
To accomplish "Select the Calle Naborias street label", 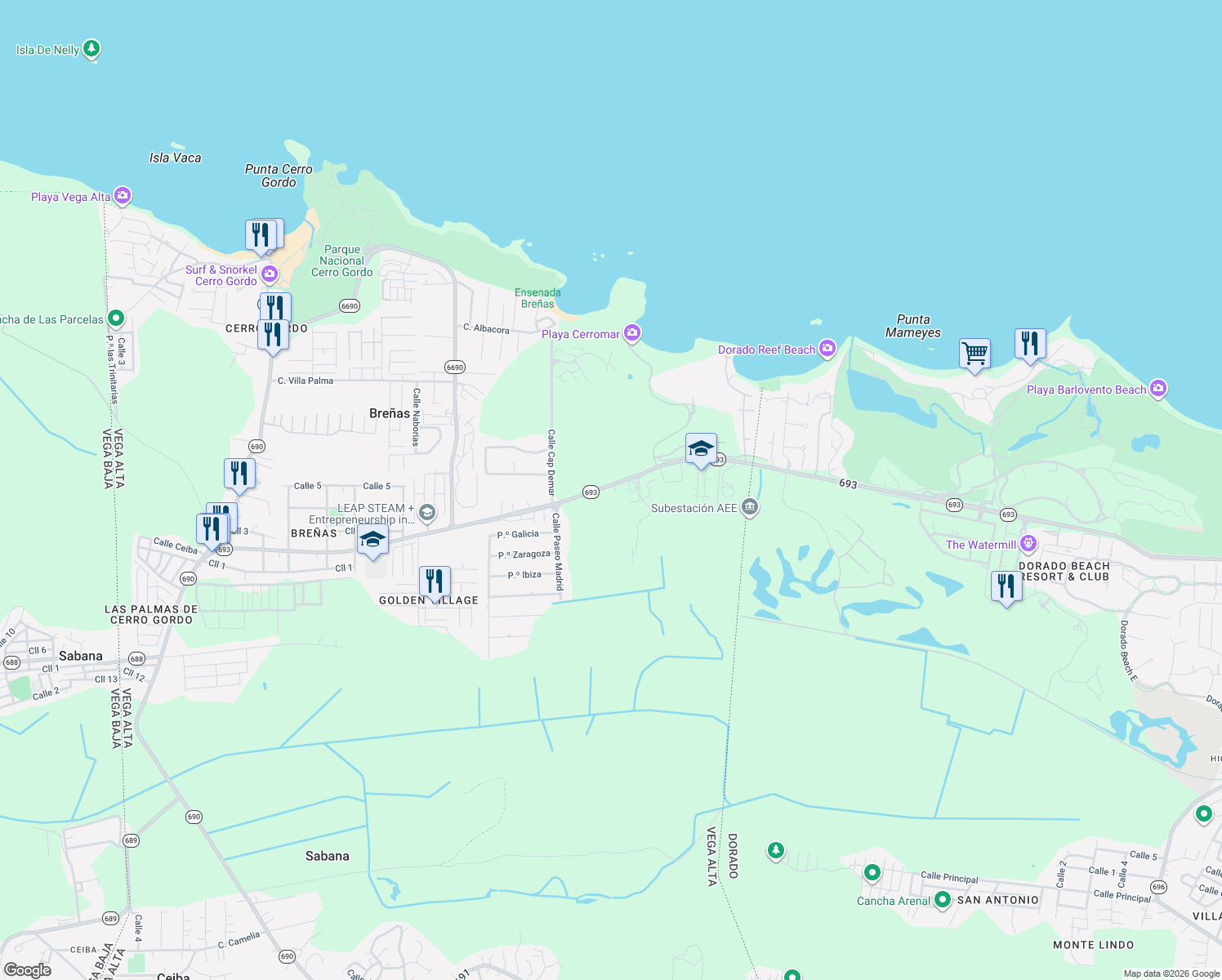I will pos(416,416).
